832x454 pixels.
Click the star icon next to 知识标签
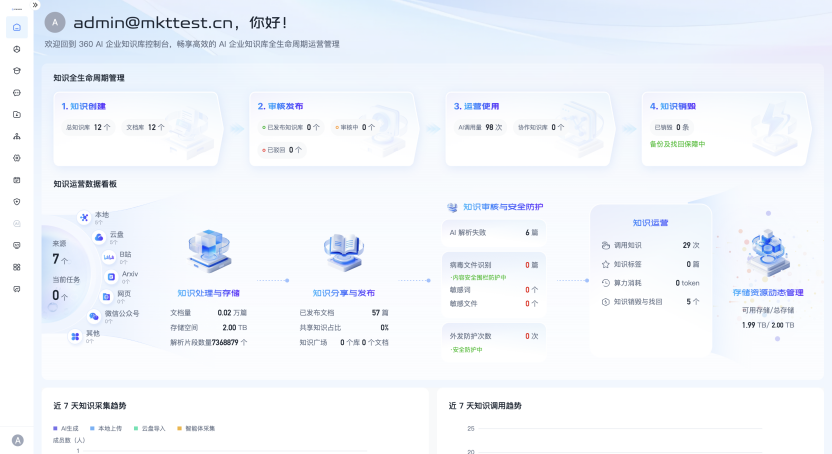click(605, 264)
